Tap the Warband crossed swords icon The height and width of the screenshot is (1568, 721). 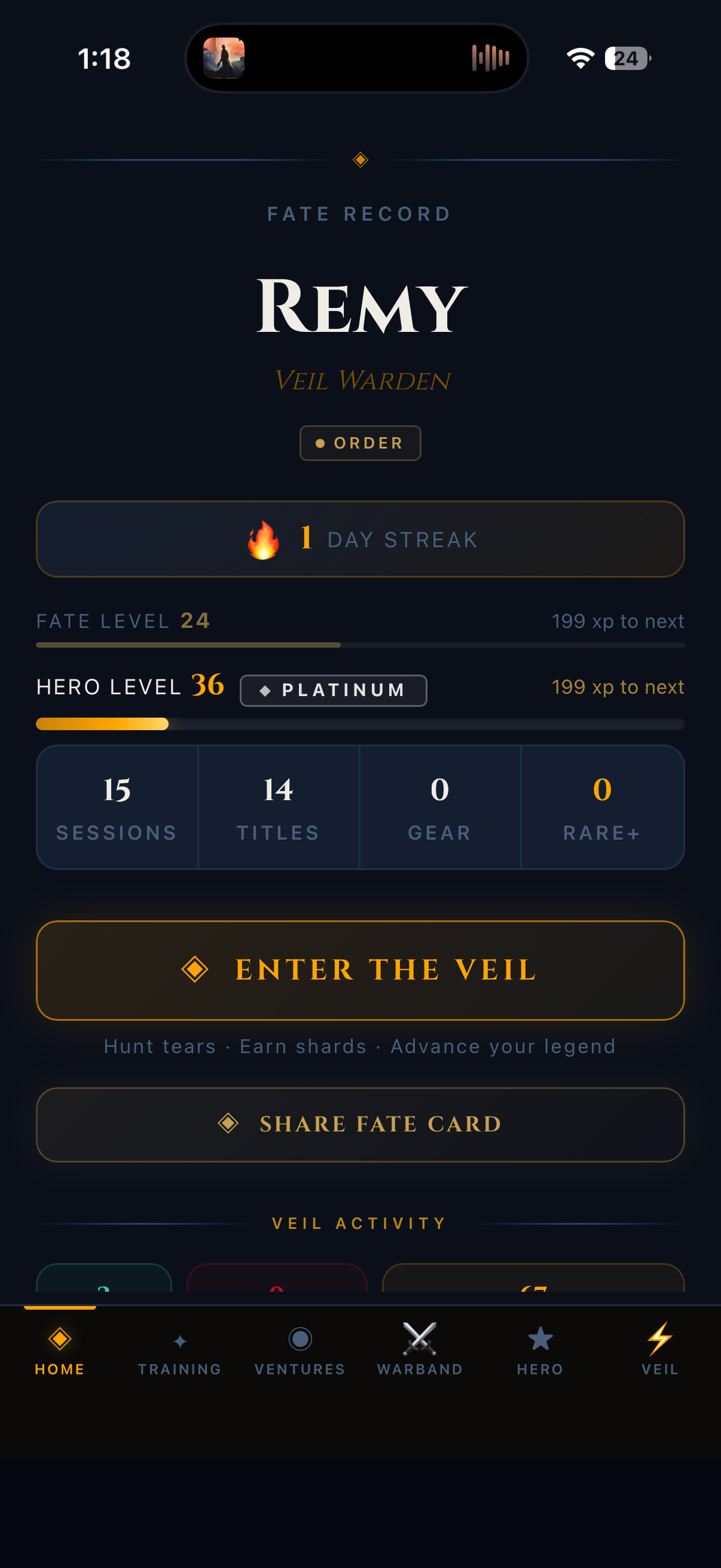[420, 1338]
